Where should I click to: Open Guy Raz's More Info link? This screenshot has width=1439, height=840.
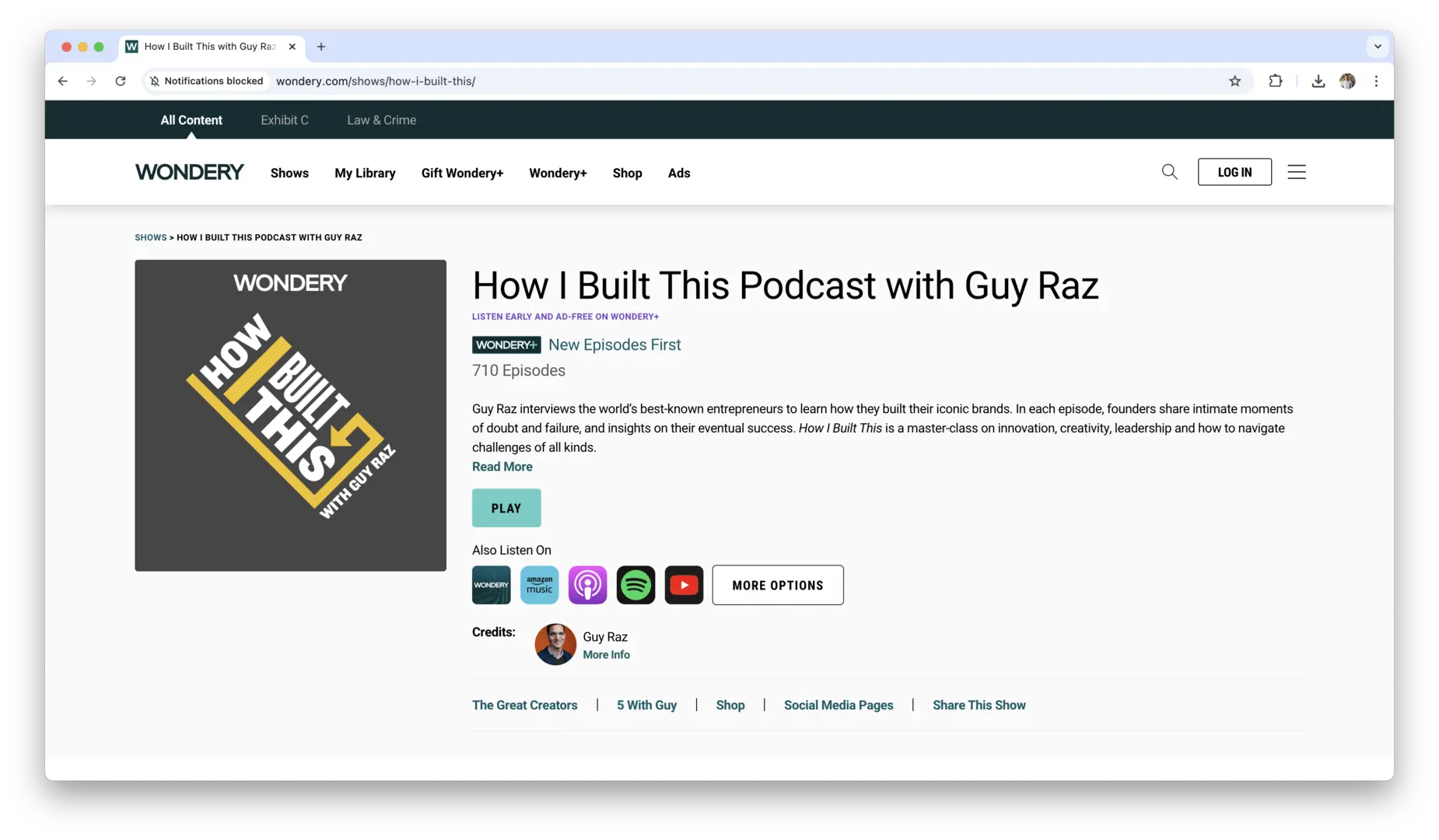(606, 654)
